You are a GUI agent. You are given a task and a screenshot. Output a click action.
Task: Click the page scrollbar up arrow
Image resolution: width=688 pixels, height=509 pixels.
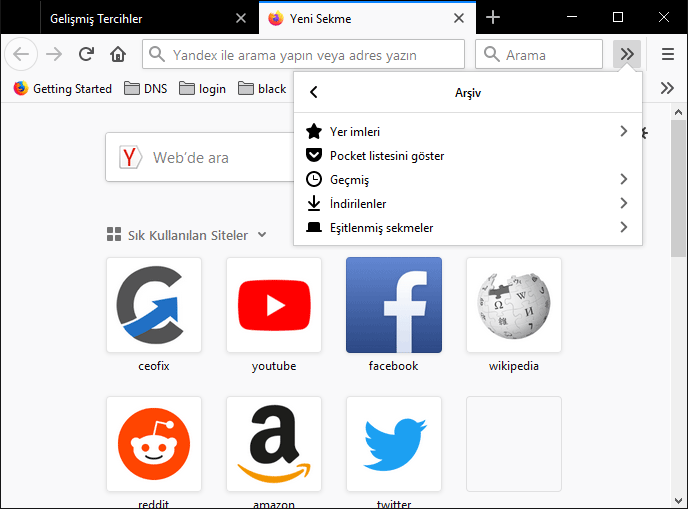click(x=678, y=112)
